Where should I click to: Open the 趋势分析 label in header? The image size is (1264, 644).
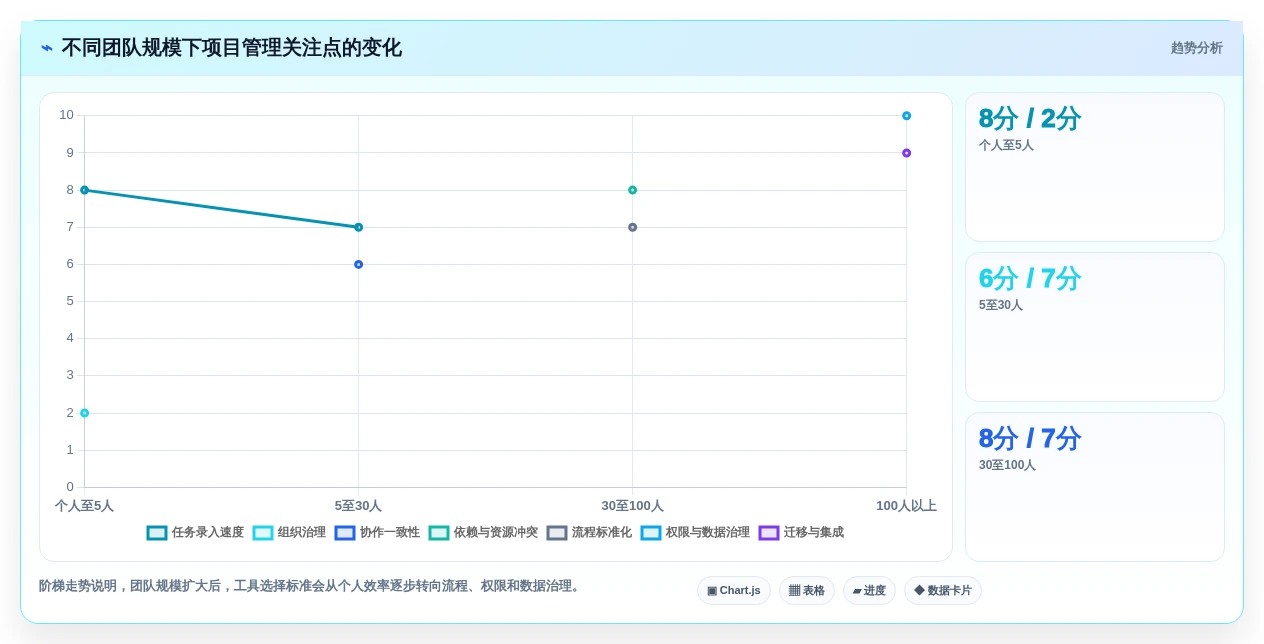point(1197,48)
